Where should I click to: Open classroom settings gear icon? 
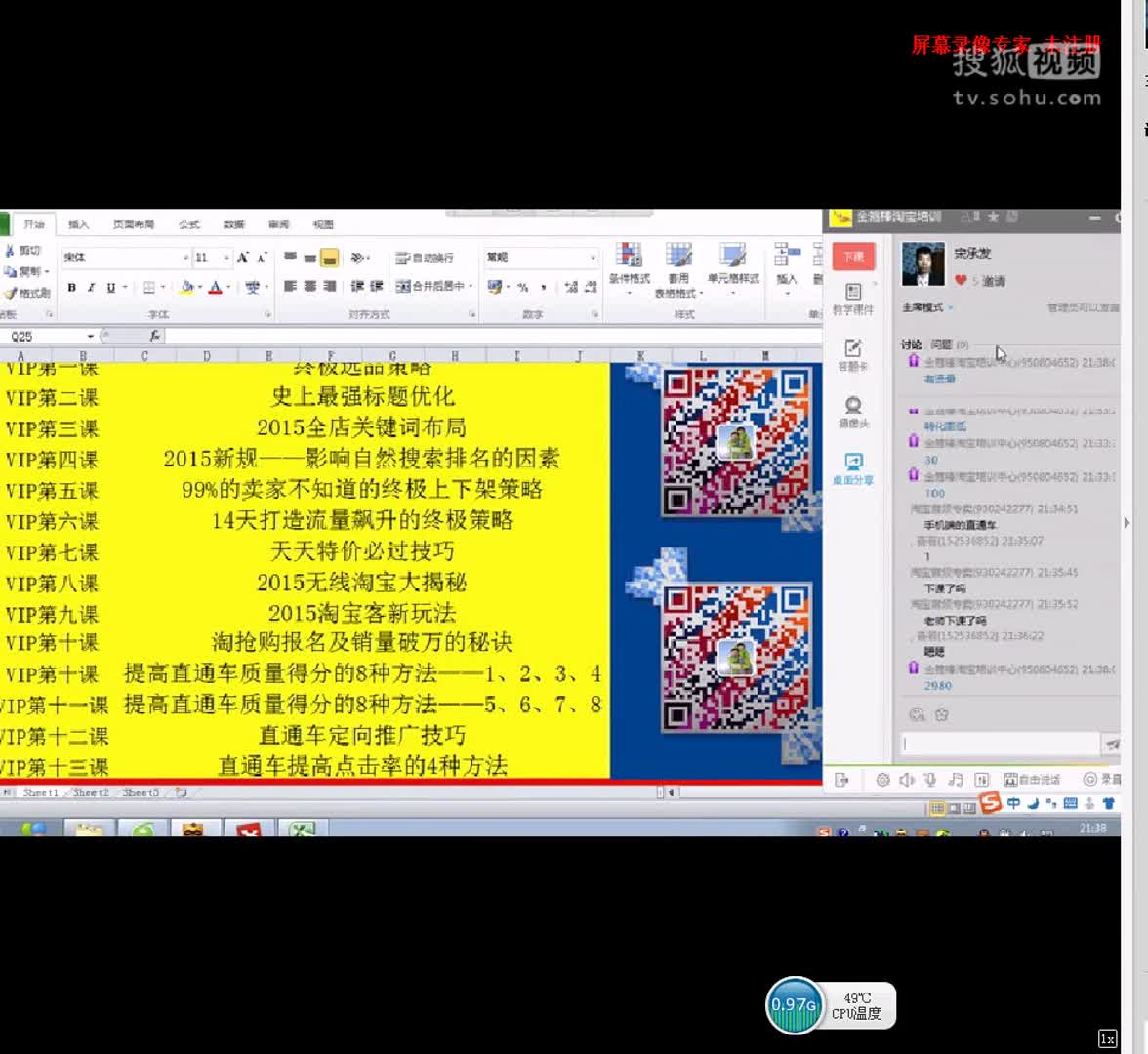[x=882, y=780]
